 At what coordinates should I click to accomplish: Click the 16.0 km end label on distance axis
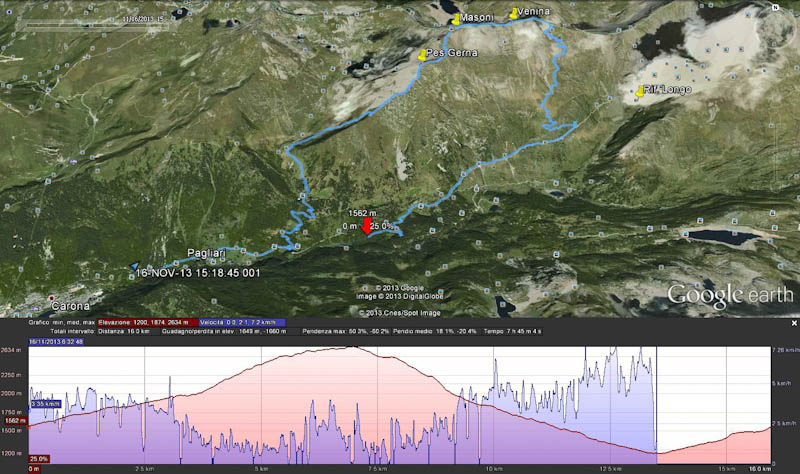coord(759,468)
